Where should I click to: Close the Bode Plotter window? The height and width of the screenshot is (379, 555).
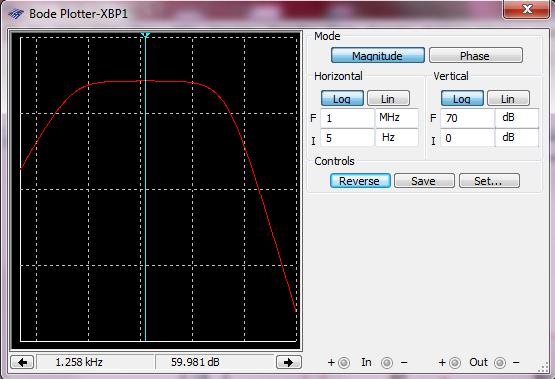coord(527,9)
